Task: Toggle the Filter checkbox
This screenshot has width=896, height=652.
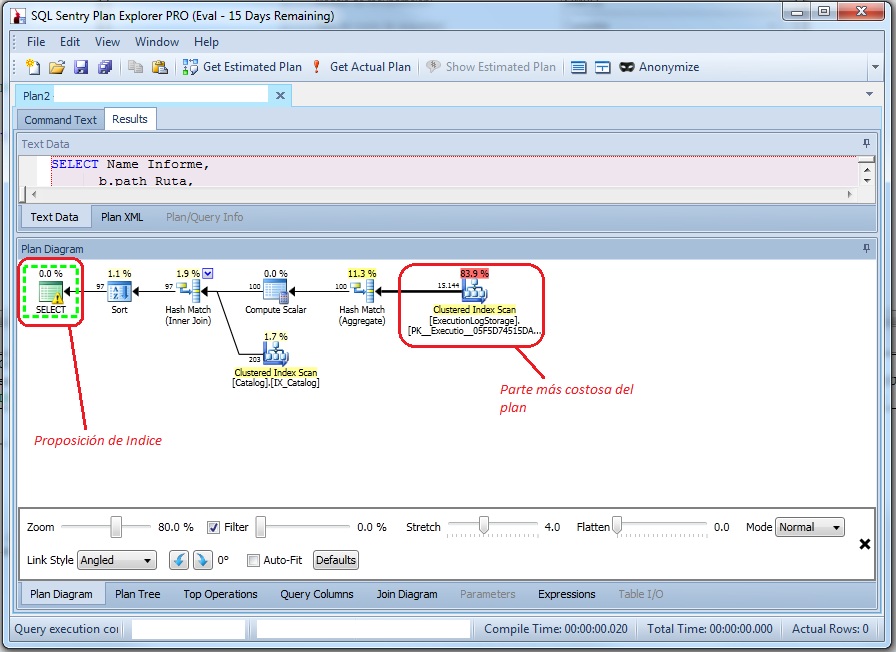Action: pos(214,527)
